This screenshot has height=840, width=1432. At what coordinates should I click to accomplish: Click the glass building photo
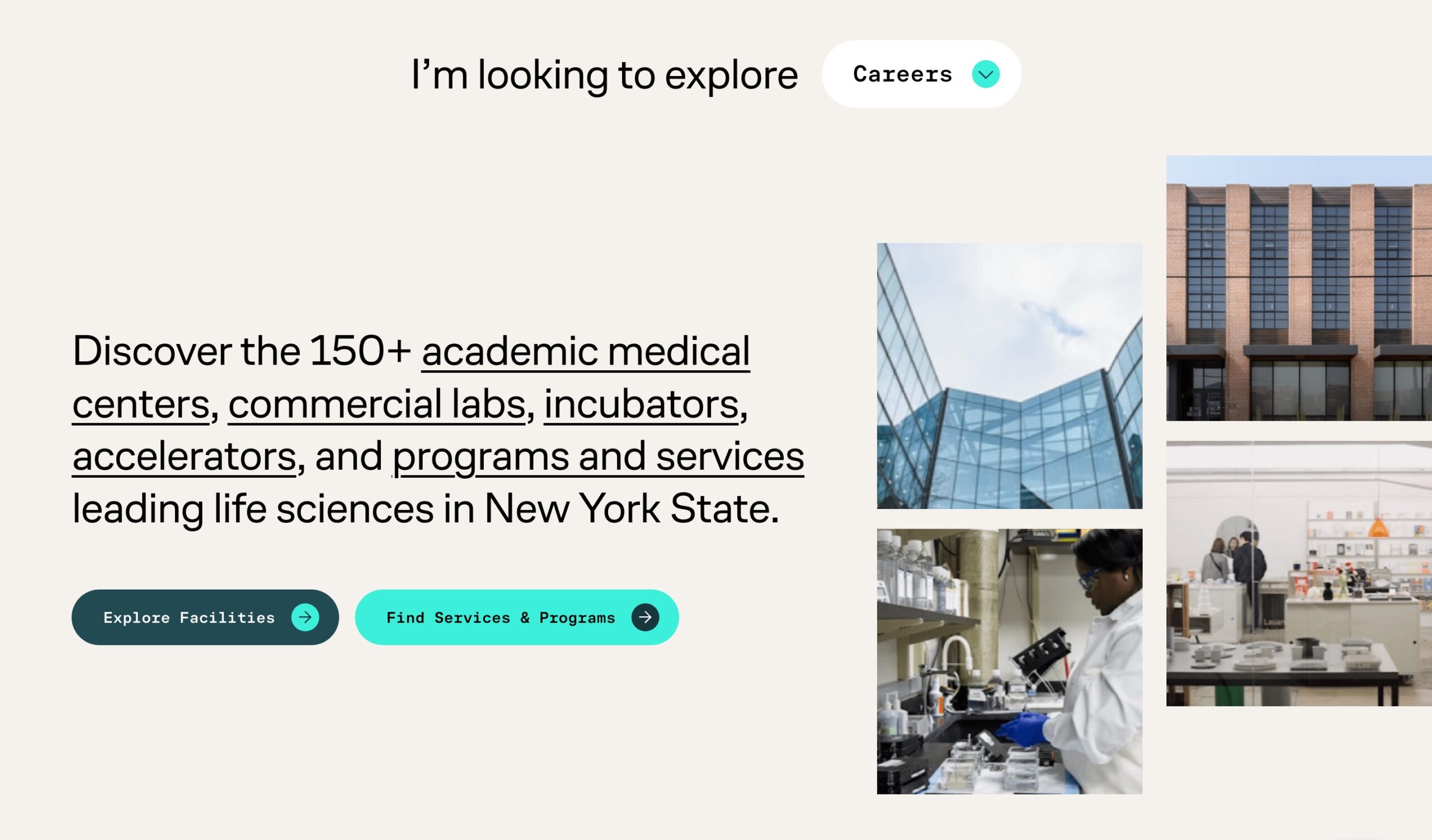1009,375
